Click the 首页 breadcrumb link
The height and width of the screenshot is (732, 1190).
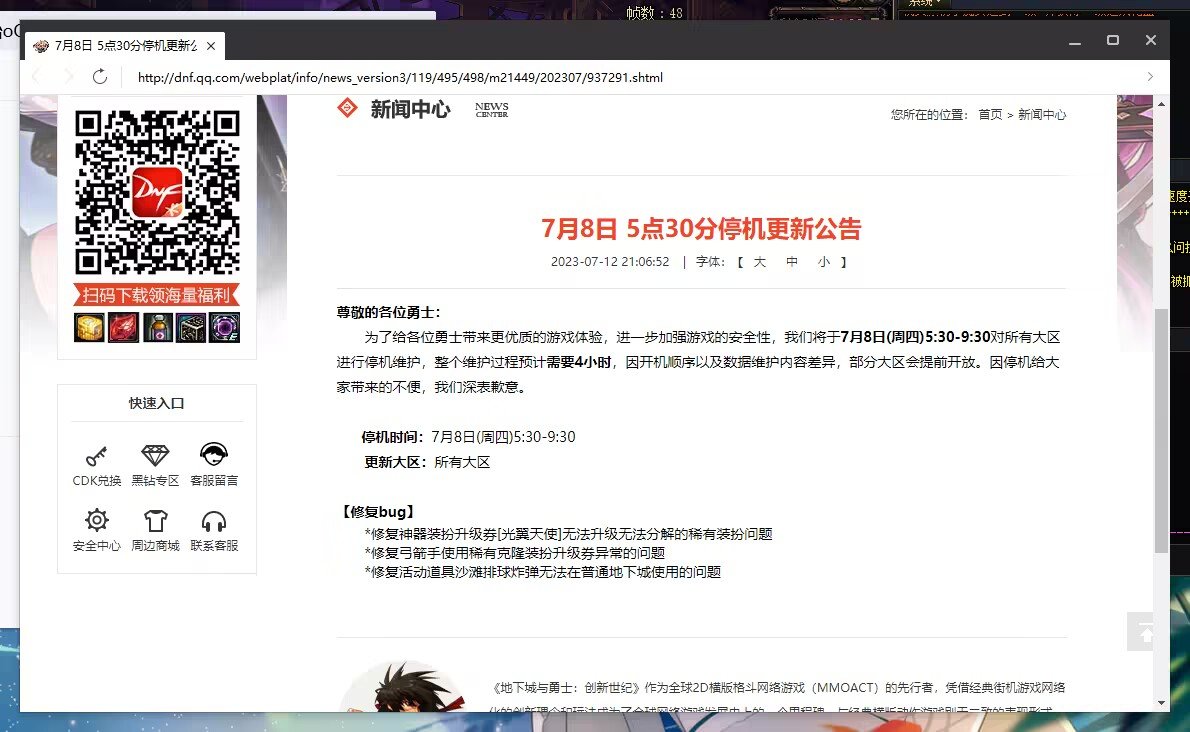(990, 115)
